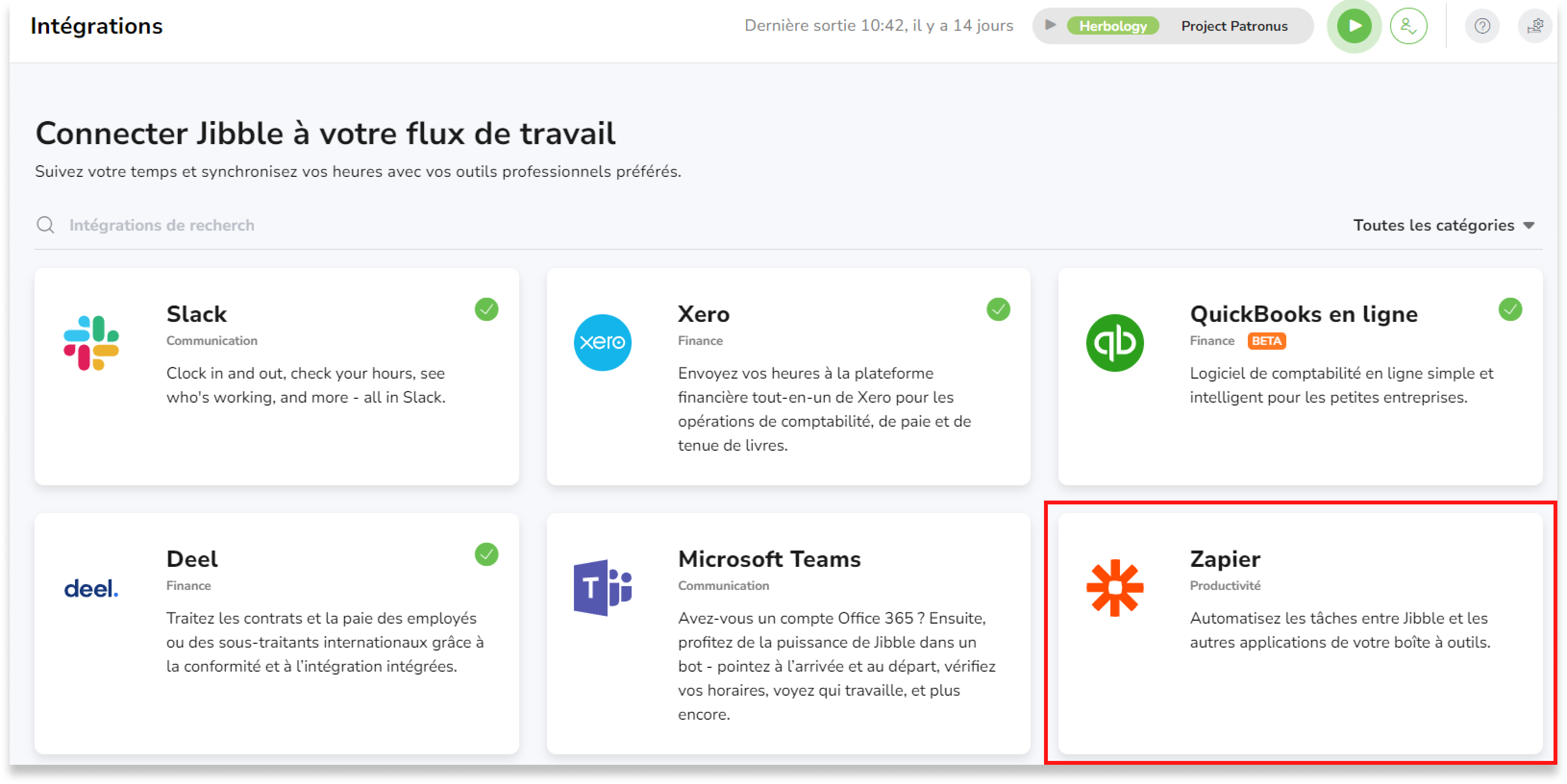This screenshot has height=784, width=1567.
Task: Click the small play arrow beside Herbology
Action: coord(1050,25)
